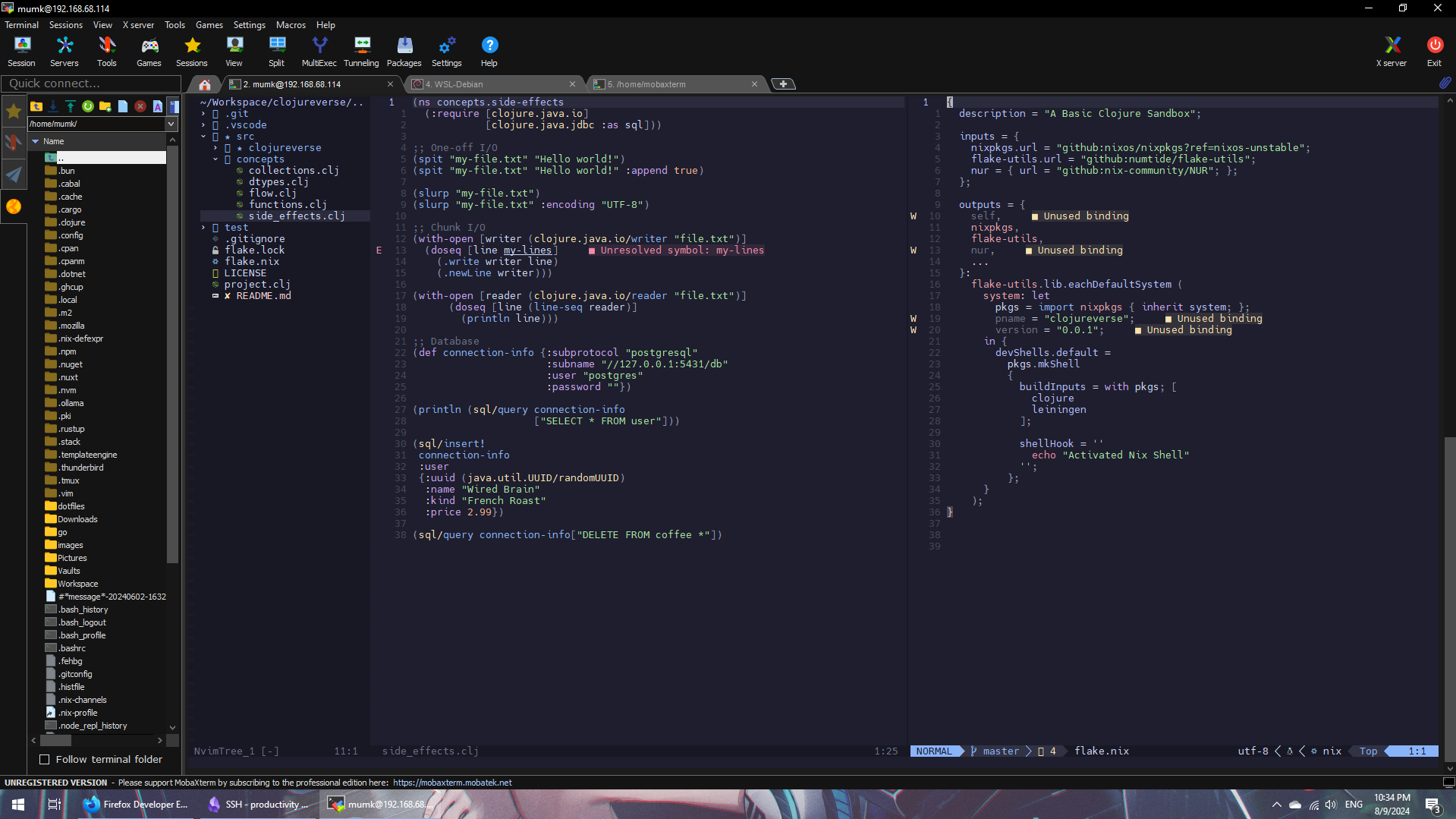Create a new folder in file browser
The image size is (1456, 819).
point(105,106)
